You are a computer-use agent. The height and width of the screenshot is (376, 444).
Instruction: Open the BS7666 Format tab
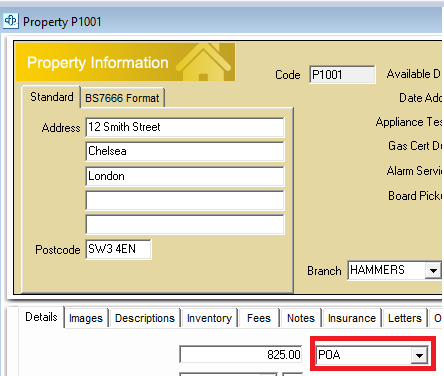[122, 98]
